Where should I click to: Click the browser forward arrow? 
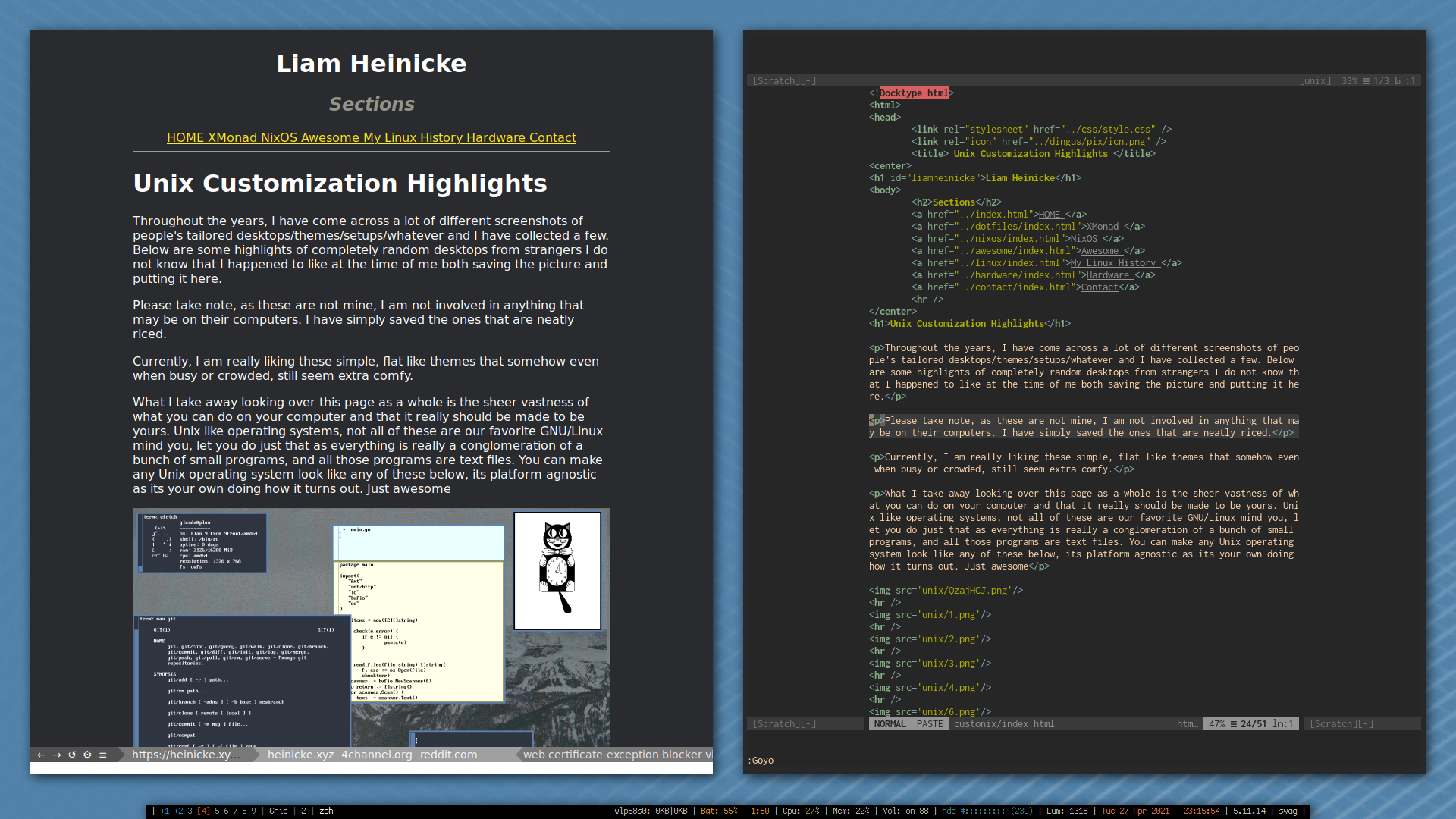click(x=56, y=755)
